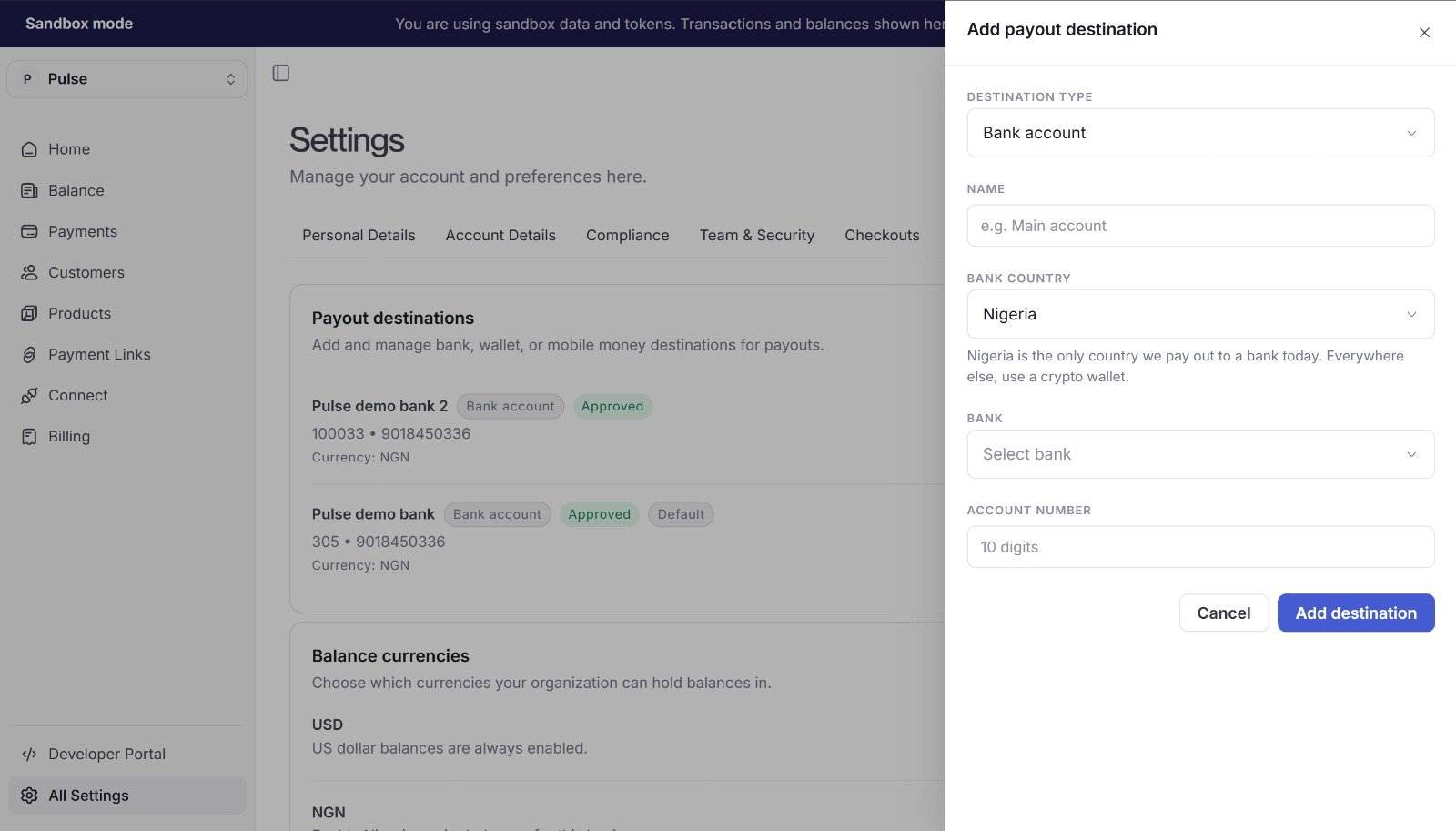Click the Customers people icon
Viewport: 1456px width, 831px height.
(29, 272)
